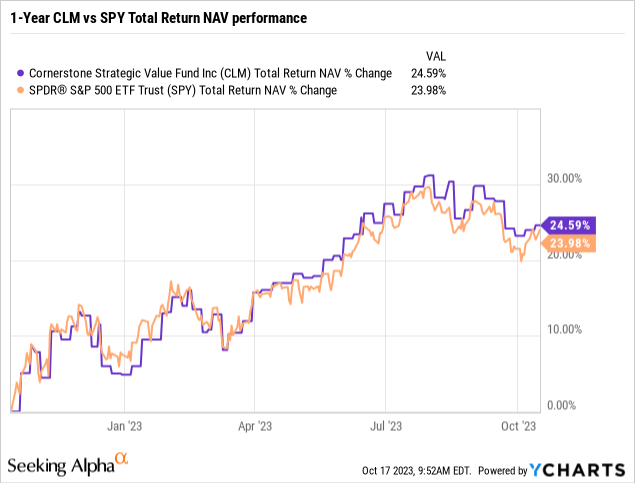
Task: Click the Oct '23 x-axis label
Action: point(517,424)
